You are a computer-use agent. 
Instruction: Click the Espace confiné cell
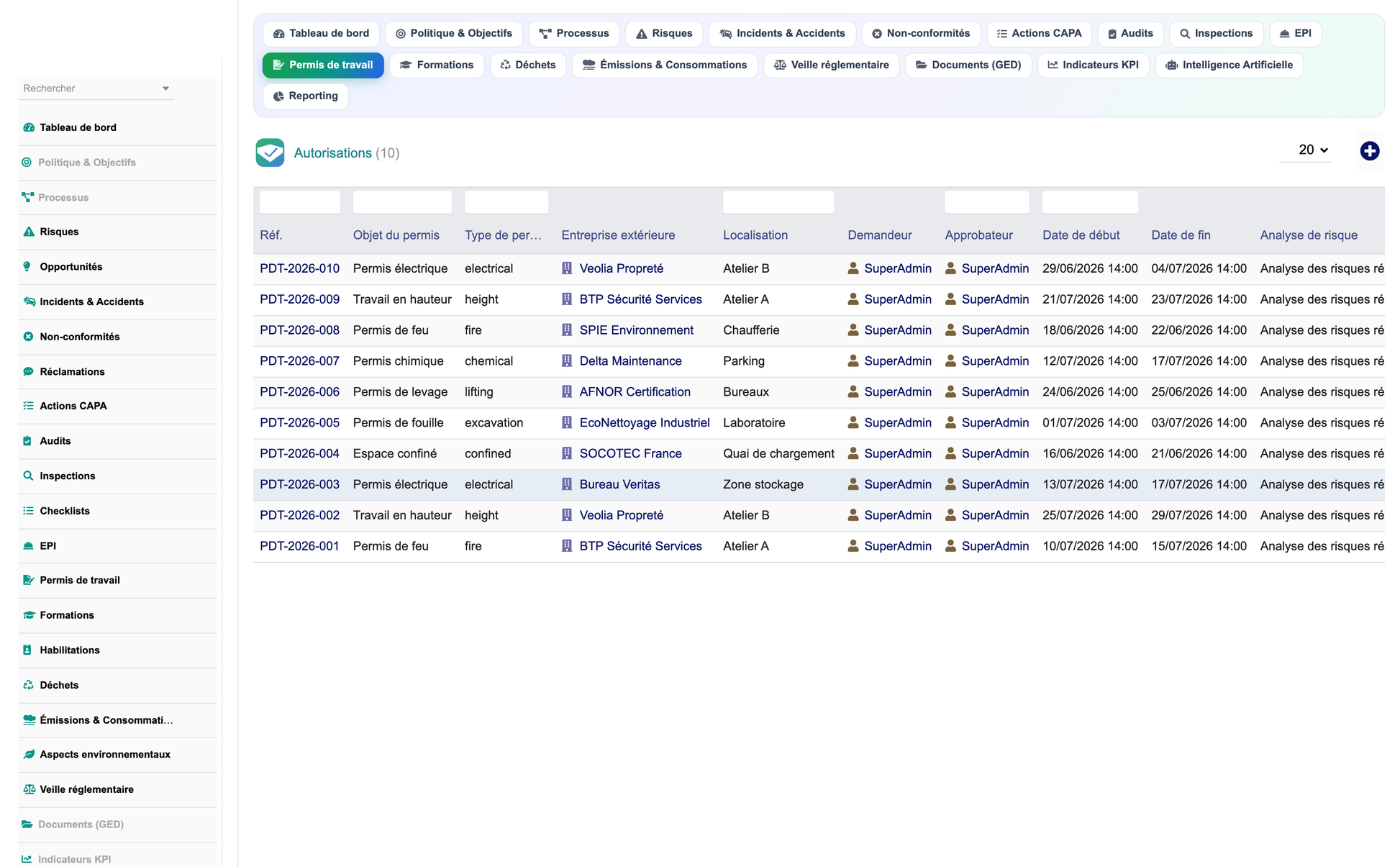394,453
